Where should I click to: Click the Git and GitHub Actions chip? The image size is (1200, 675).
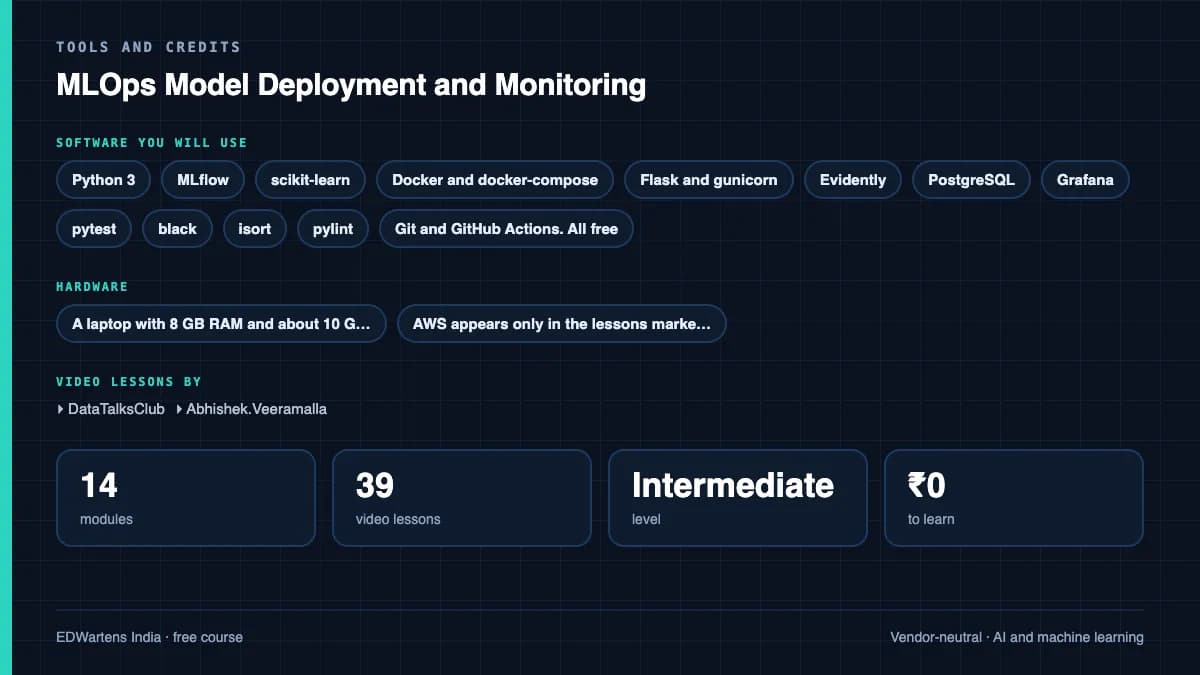coord(506,229)
